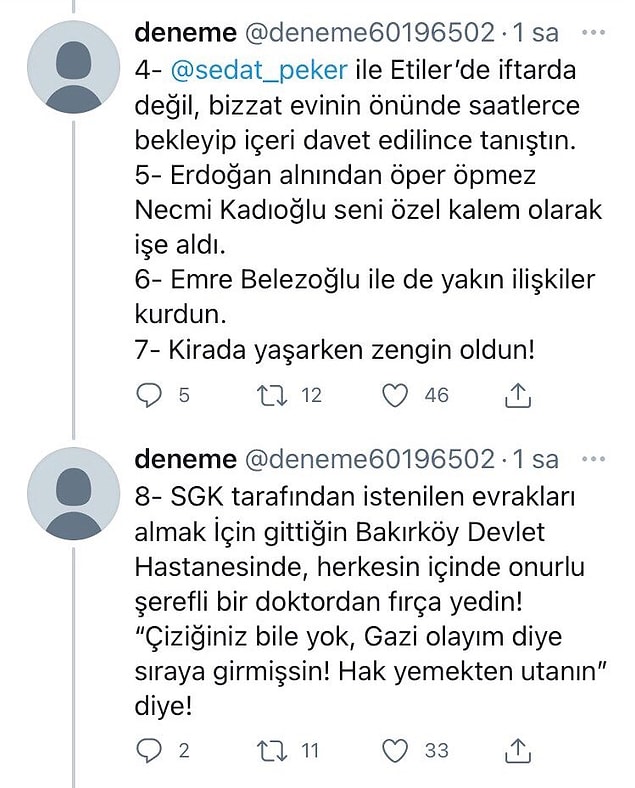Click the @deneme60196502 handle on first tweet
Viewport: 635px width, 788px height.
click(370, 33)
